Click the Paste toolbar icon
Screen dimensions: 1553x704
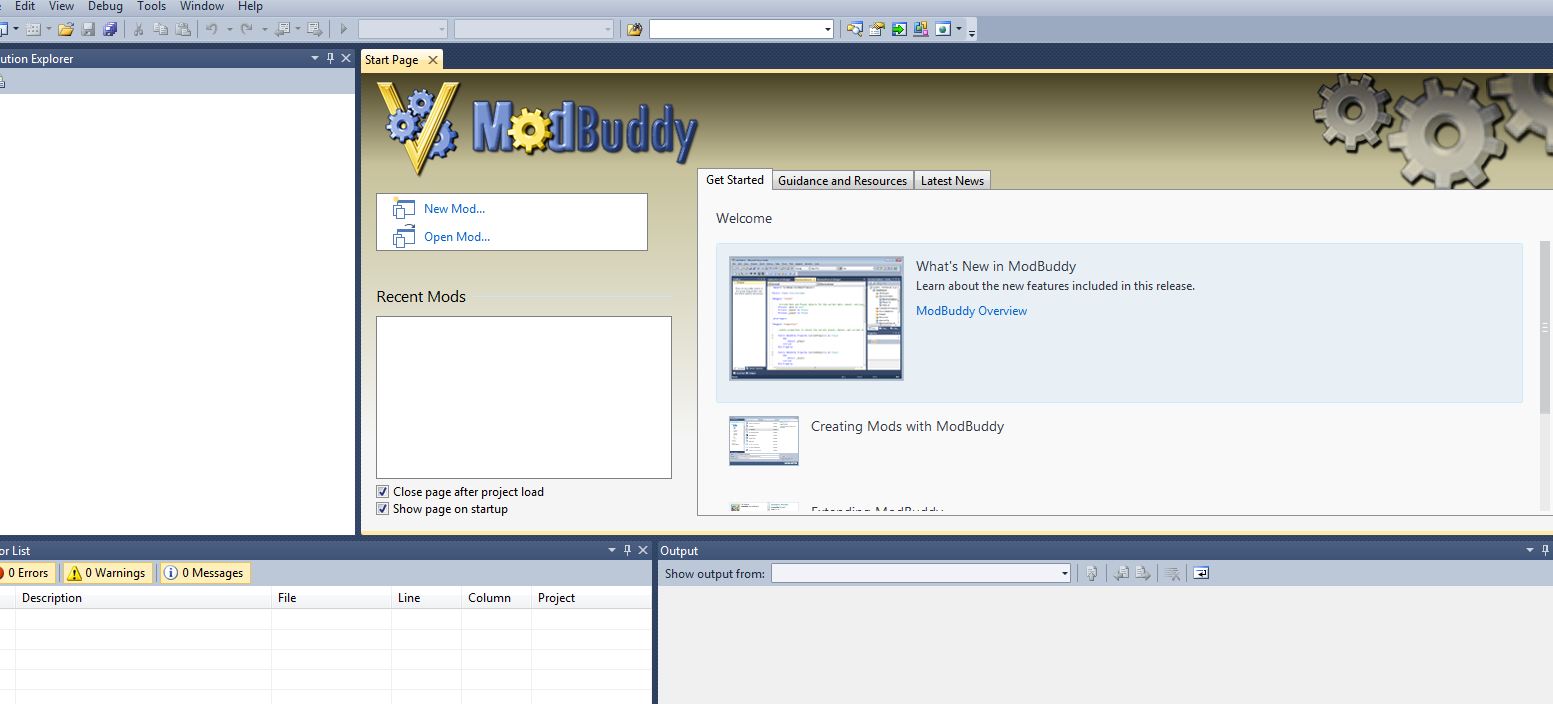coord(183,29)
